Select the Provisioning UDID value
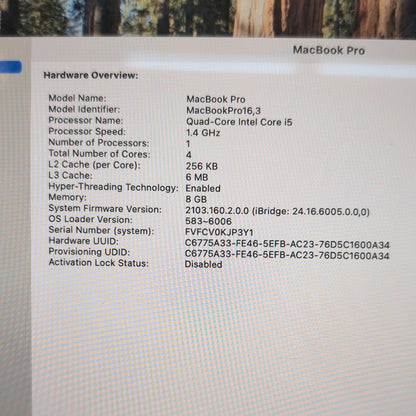 [287, 255]
